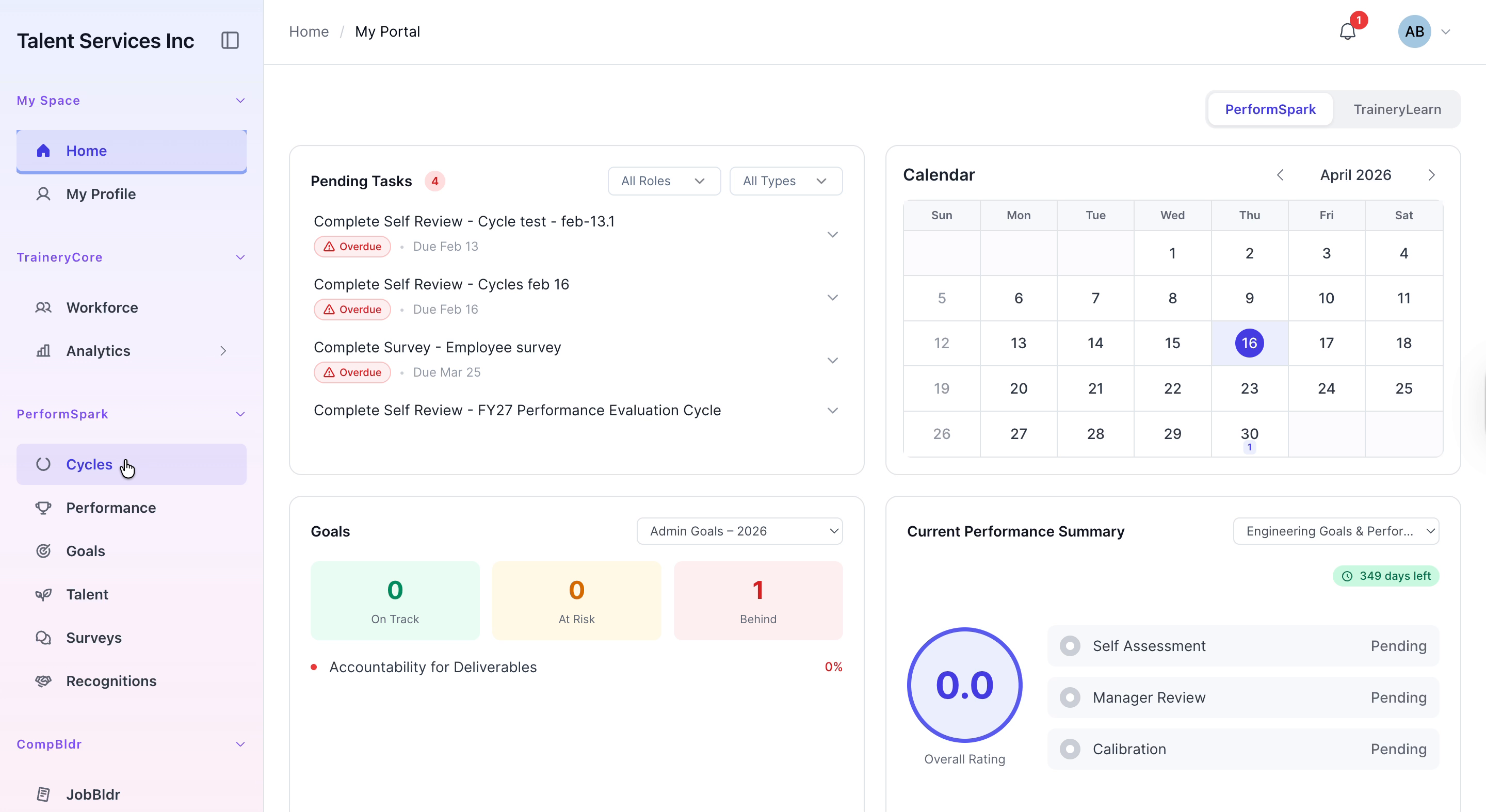The width and height of the screenshot is (1486, 812).
Task: Click the Workforce people icon
Action: click(43, 307)
